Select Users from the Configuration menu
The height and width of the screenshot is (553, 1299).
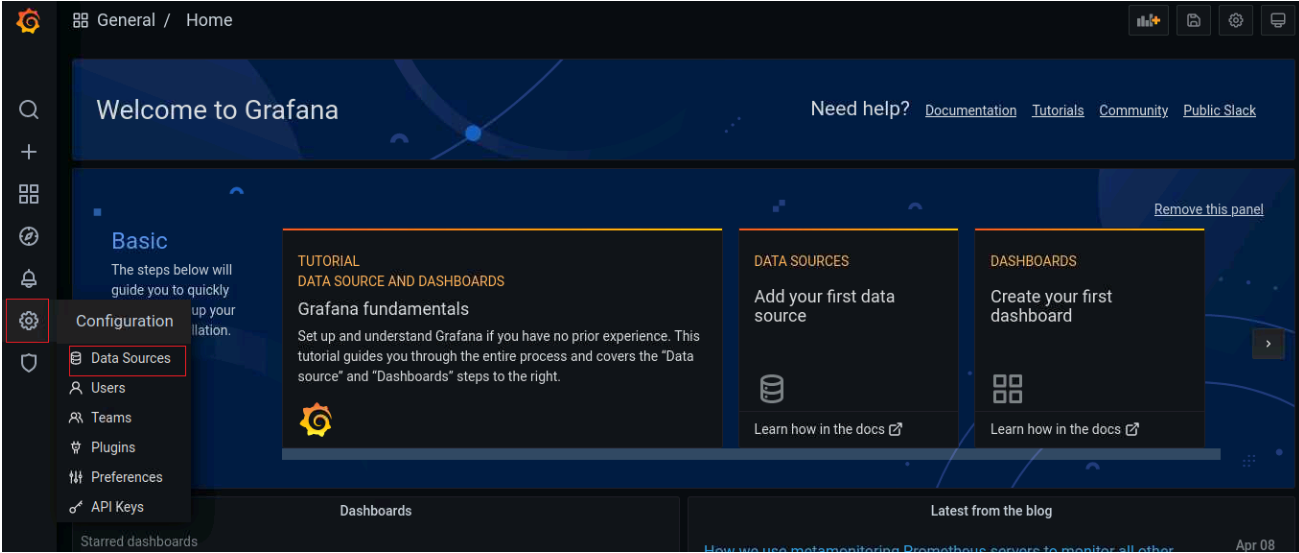coord(124,388)
